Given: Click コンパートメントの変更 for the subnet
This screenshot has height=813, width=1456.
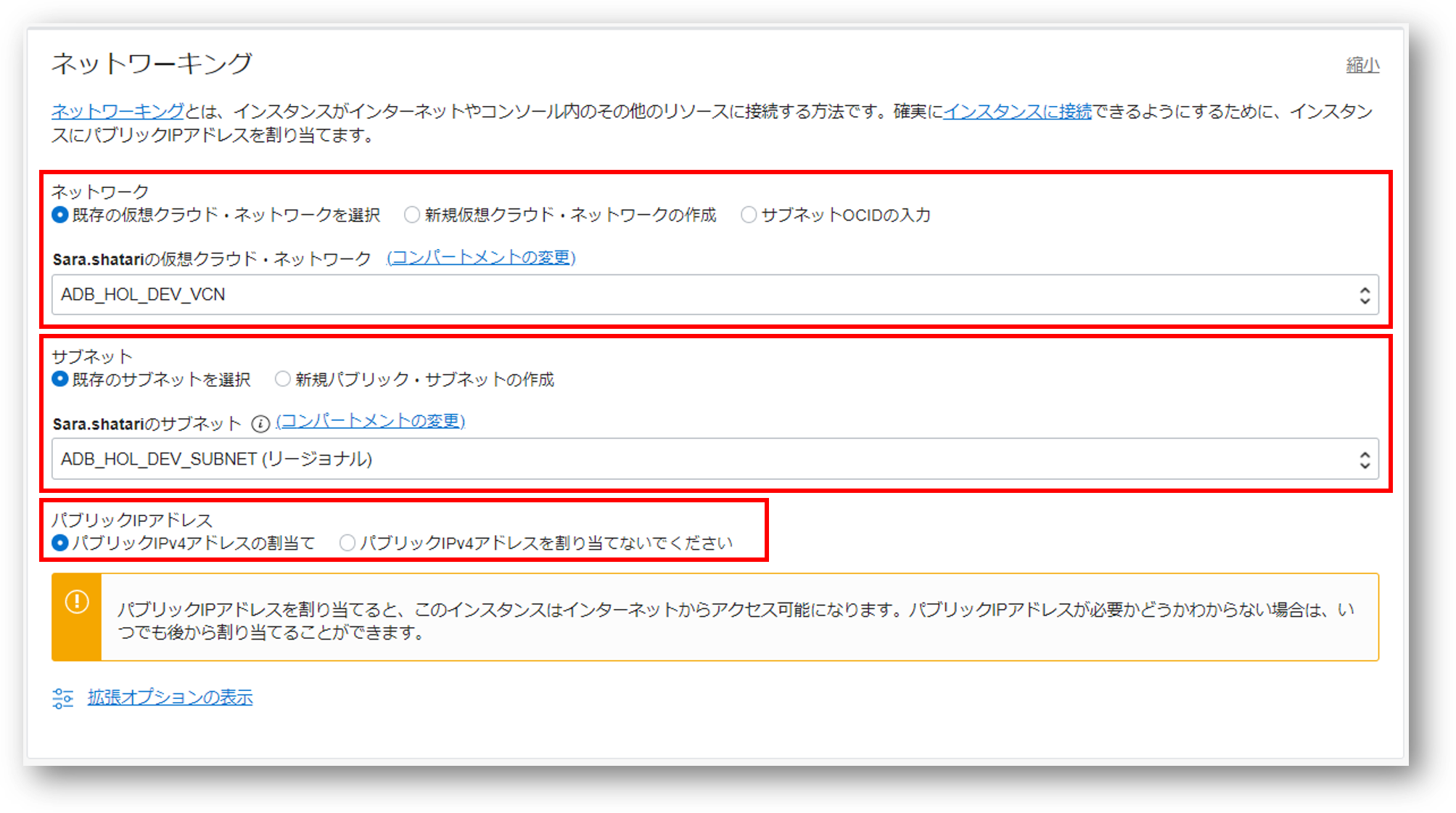Looking at the screenshot, I should point(370,421).
